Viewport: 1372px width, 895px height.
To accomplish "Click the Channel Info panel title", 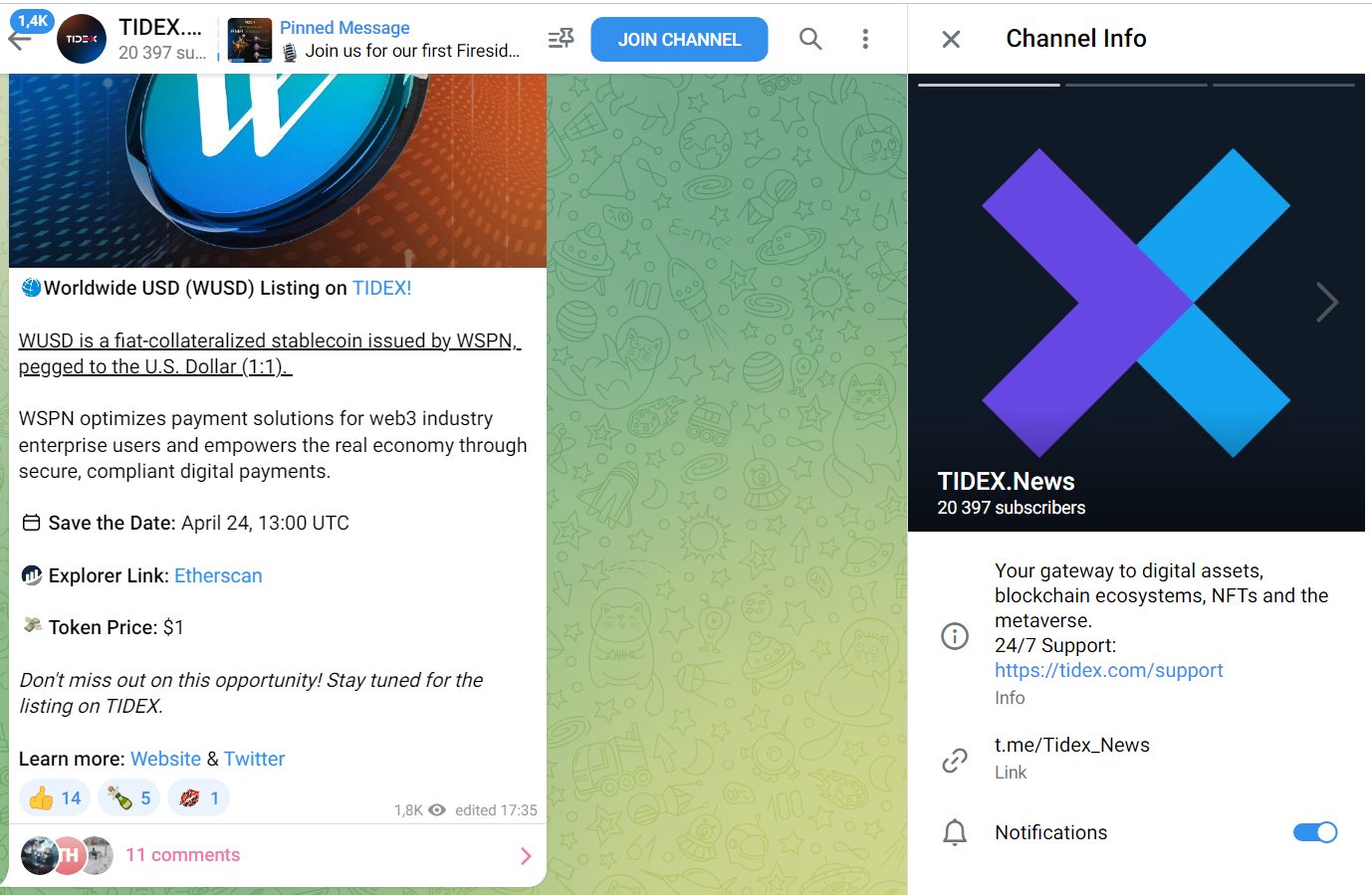I will (1076, 38).
